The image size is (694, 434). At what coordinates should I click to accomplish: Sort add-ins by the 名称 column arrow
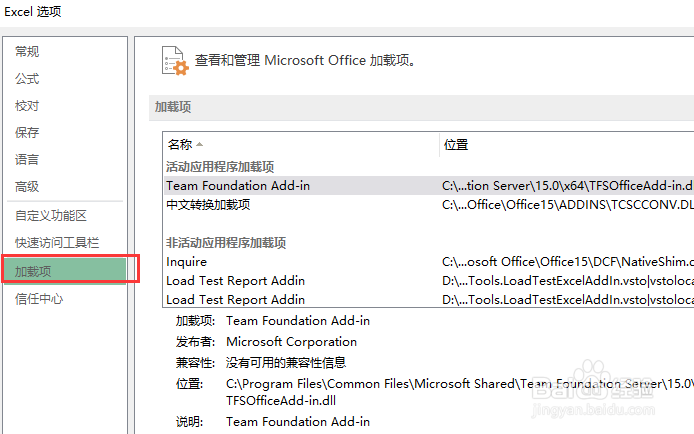coord(200,144)
